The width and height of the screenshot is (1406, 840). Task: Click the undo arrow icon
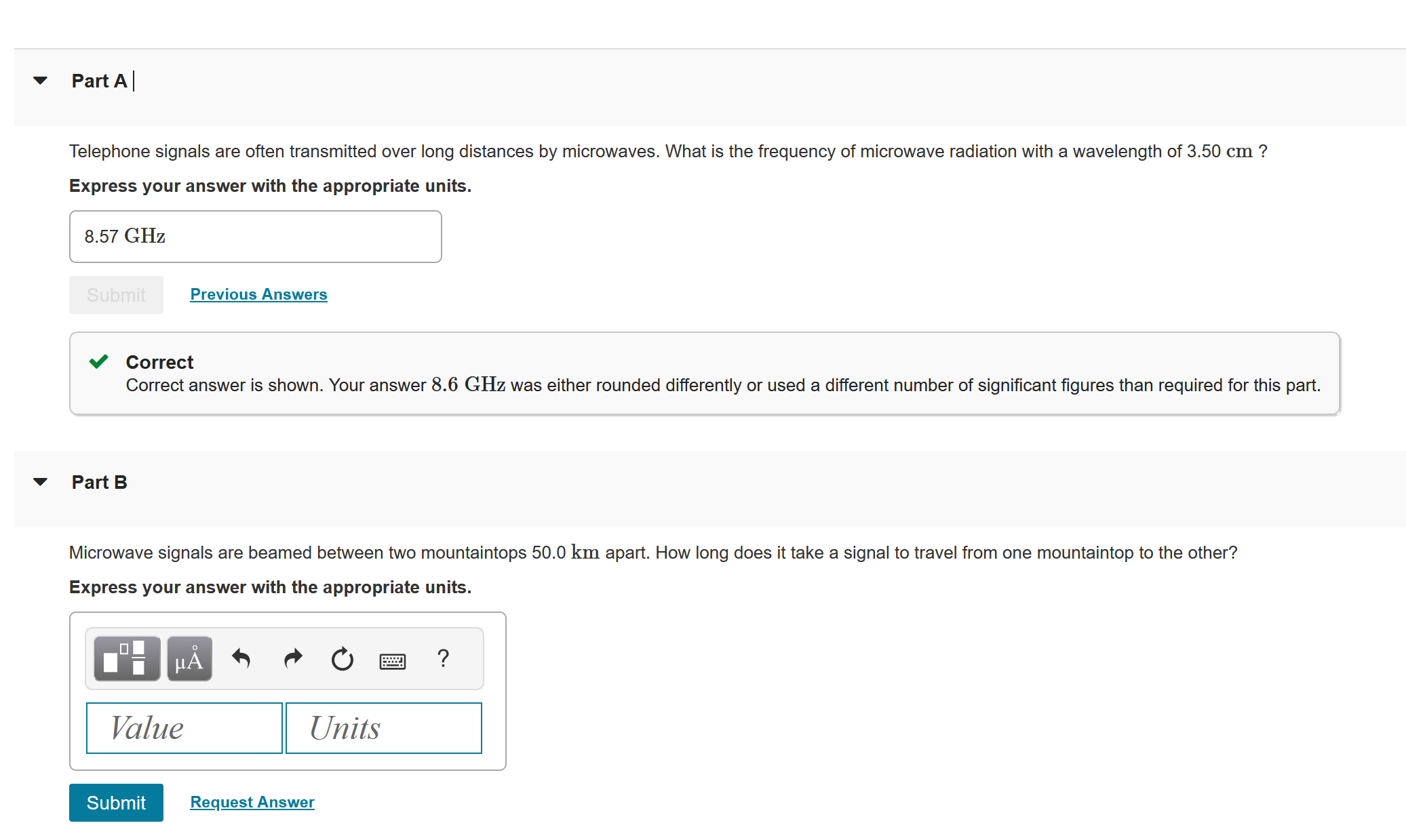241,658
